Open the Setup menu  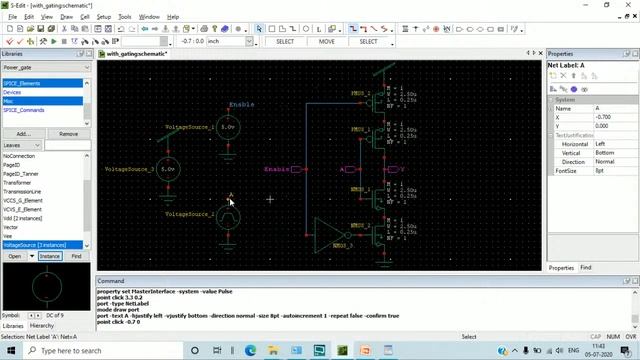coord(104,17)
